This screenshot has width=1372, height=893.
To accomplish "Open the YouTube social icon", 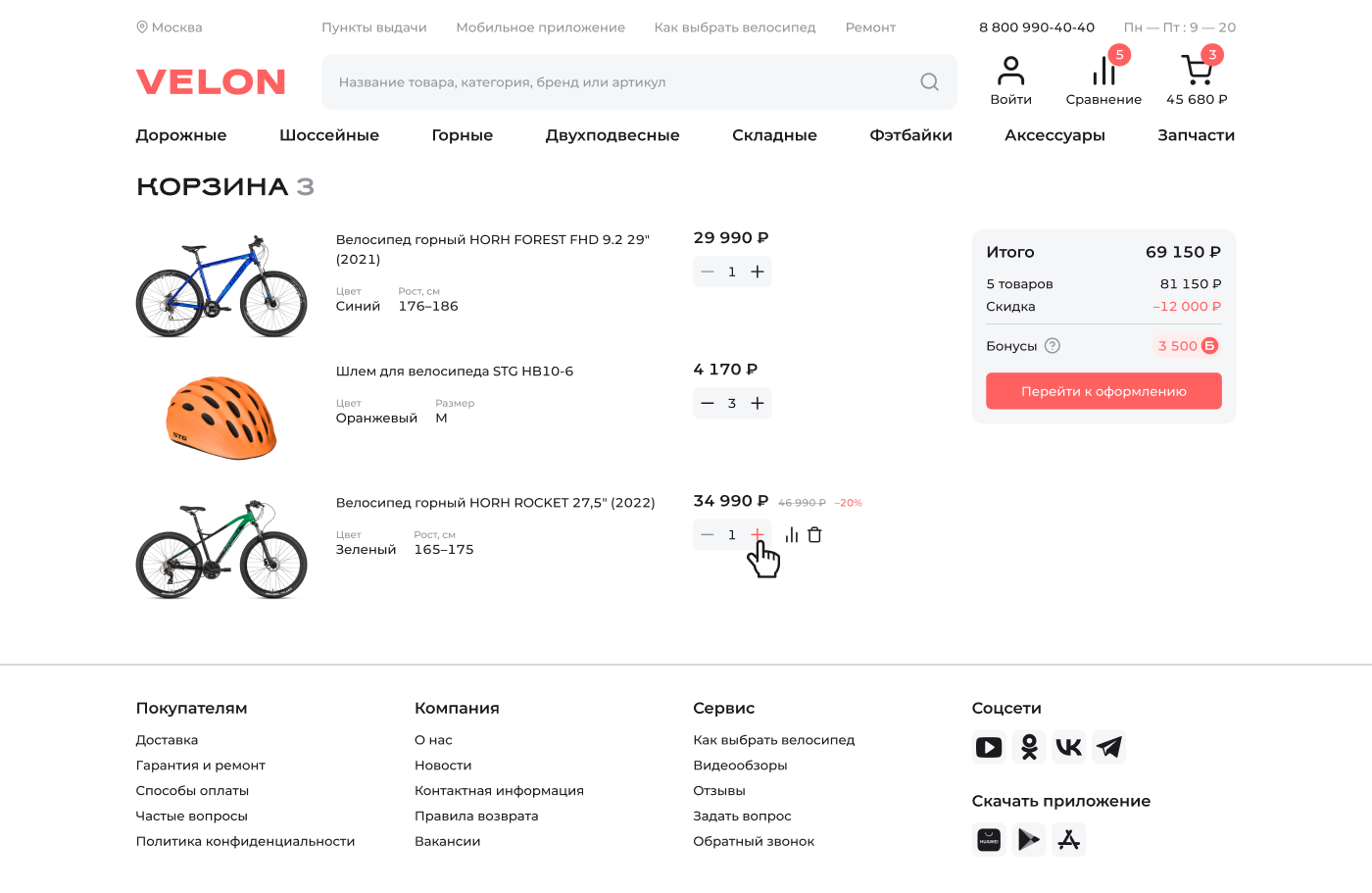I will point(989,748).
